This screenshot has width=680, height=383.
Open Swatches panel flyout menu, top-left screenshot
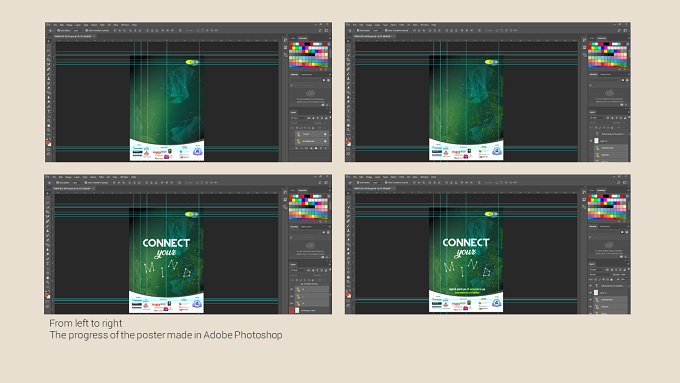[329, 38]
